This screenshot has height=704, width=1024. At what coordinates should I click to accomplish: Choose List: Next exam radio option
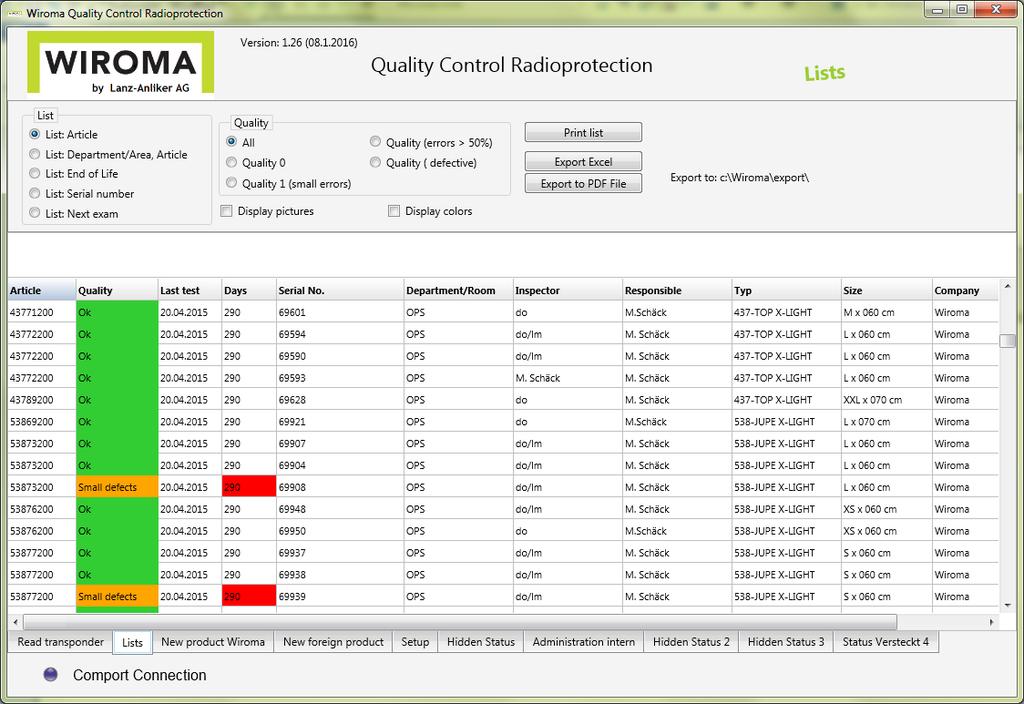click(35, 213)
